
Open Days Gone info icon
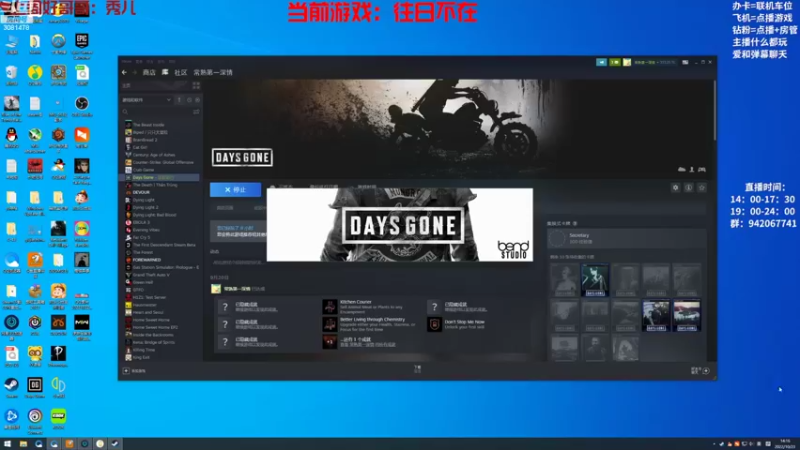(x=689, y=188)
